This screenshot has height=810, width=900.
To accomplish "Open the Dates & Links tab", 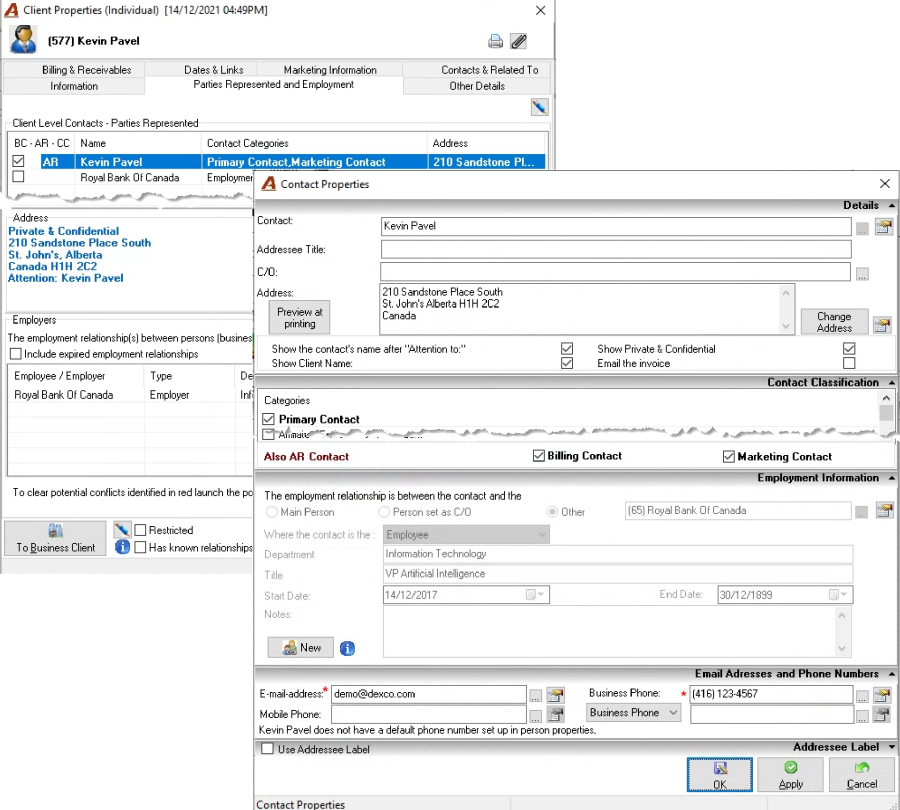I will (214, 70).
